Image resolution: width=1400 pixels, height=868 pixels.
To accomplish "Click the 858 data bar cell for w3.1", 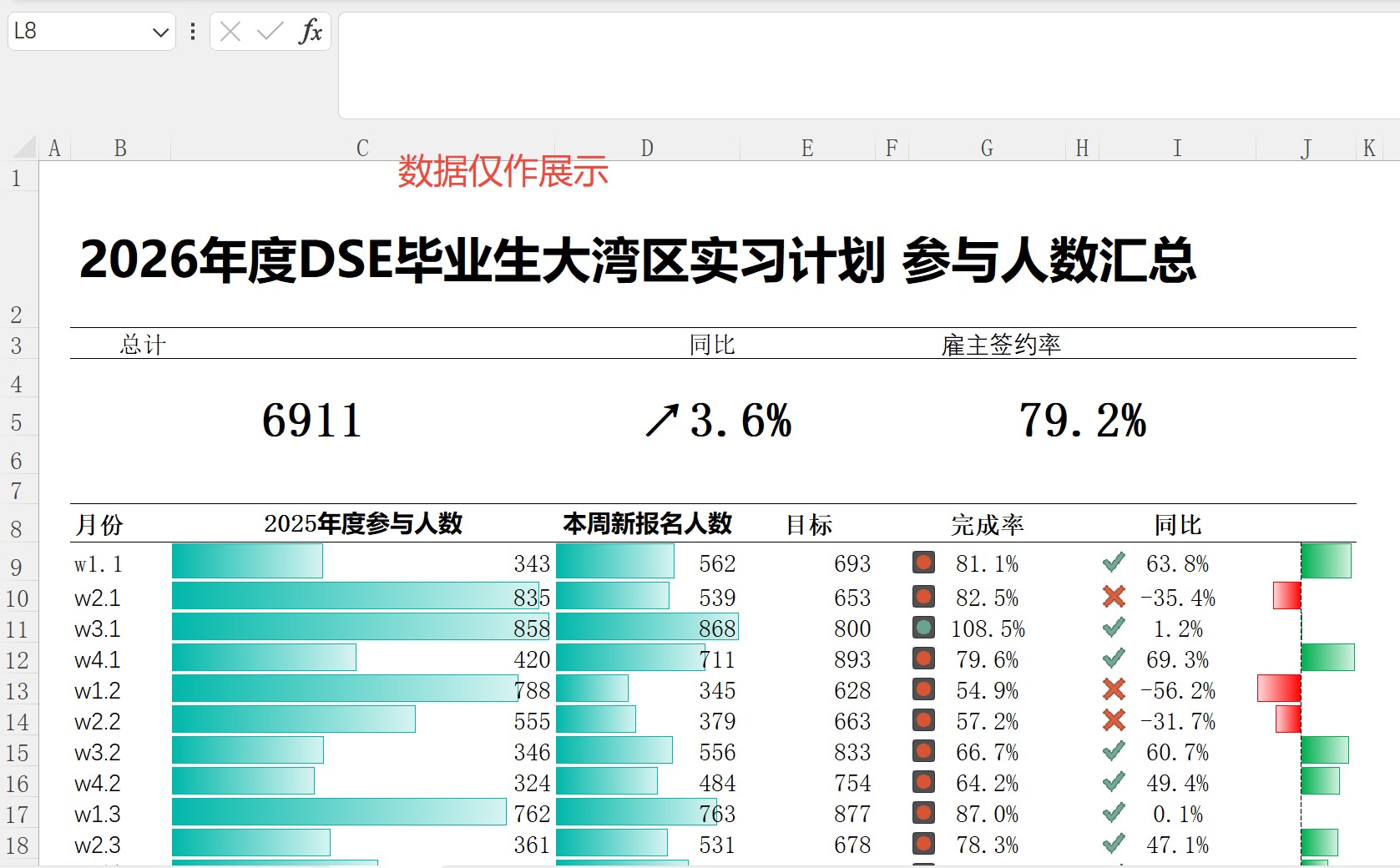I will point(362,628).
